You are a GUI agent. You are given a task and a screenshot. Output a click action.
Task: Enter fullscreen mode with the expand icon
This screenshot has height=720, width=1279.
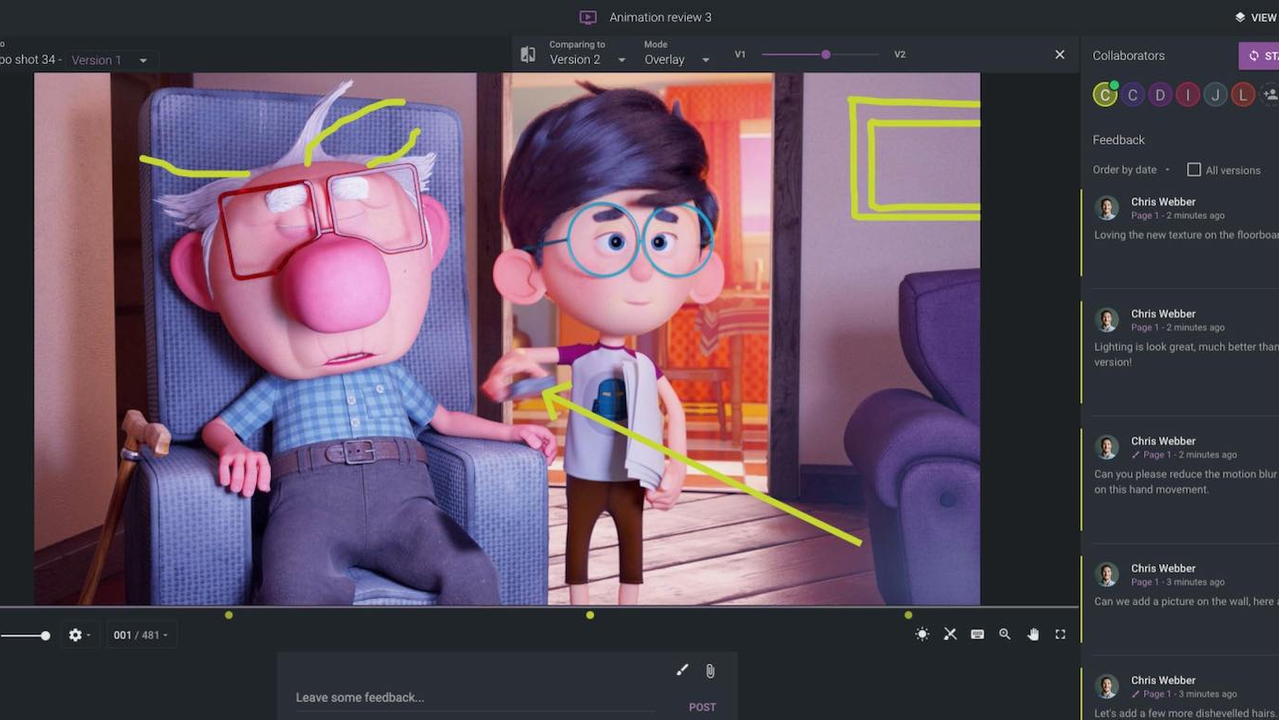[x=1060, y=634]
